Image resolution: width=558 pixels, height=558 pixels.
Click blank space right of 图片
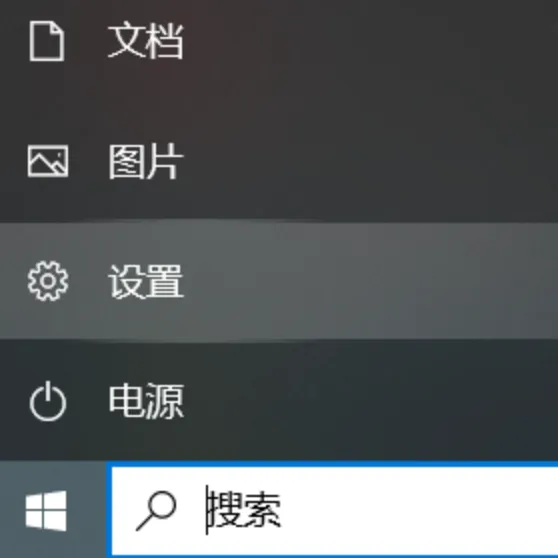point(370,161)
